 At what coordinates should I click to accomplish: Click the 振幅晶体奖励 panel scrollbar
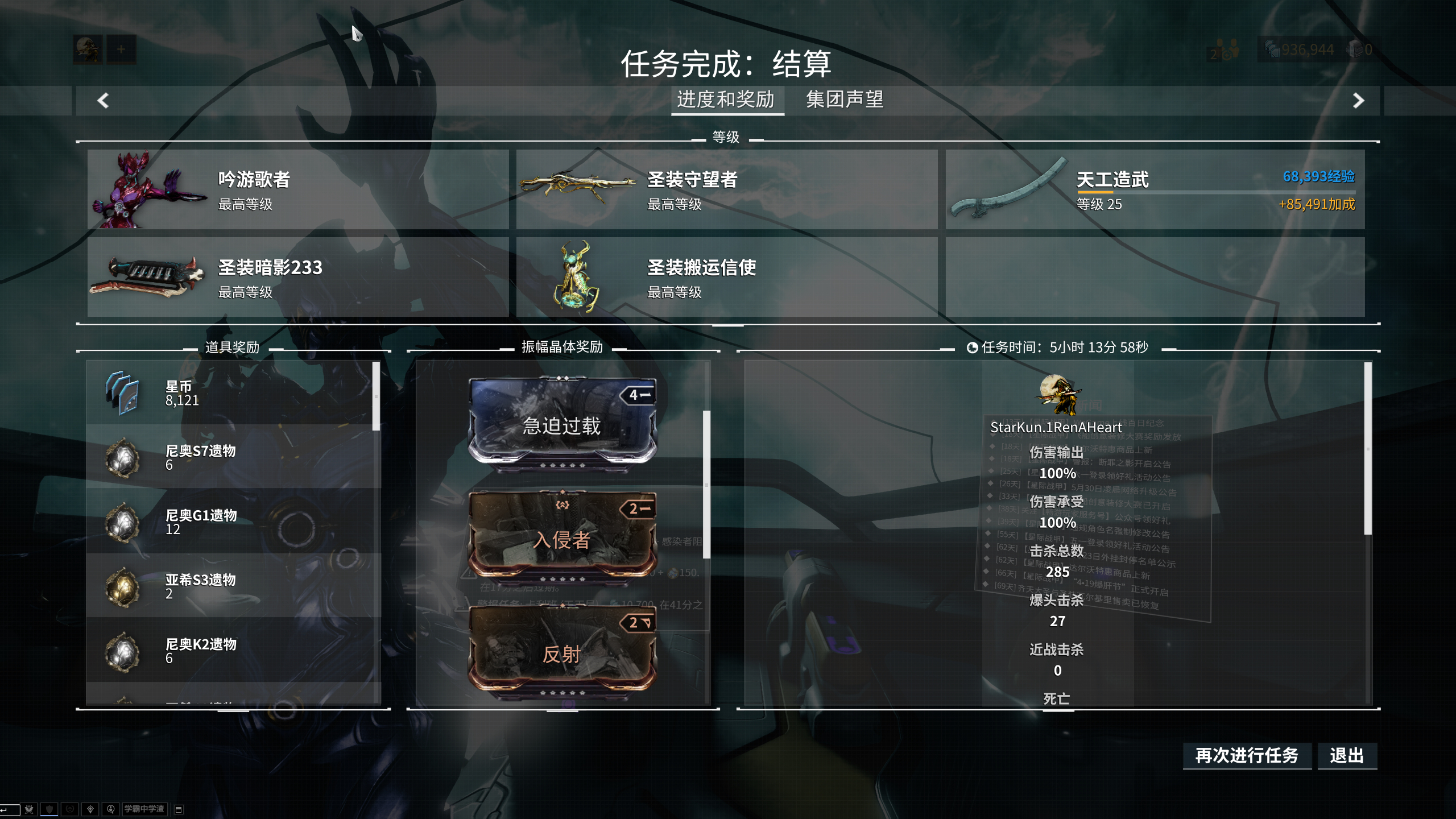pyautogui.click(x=706, y=484)
